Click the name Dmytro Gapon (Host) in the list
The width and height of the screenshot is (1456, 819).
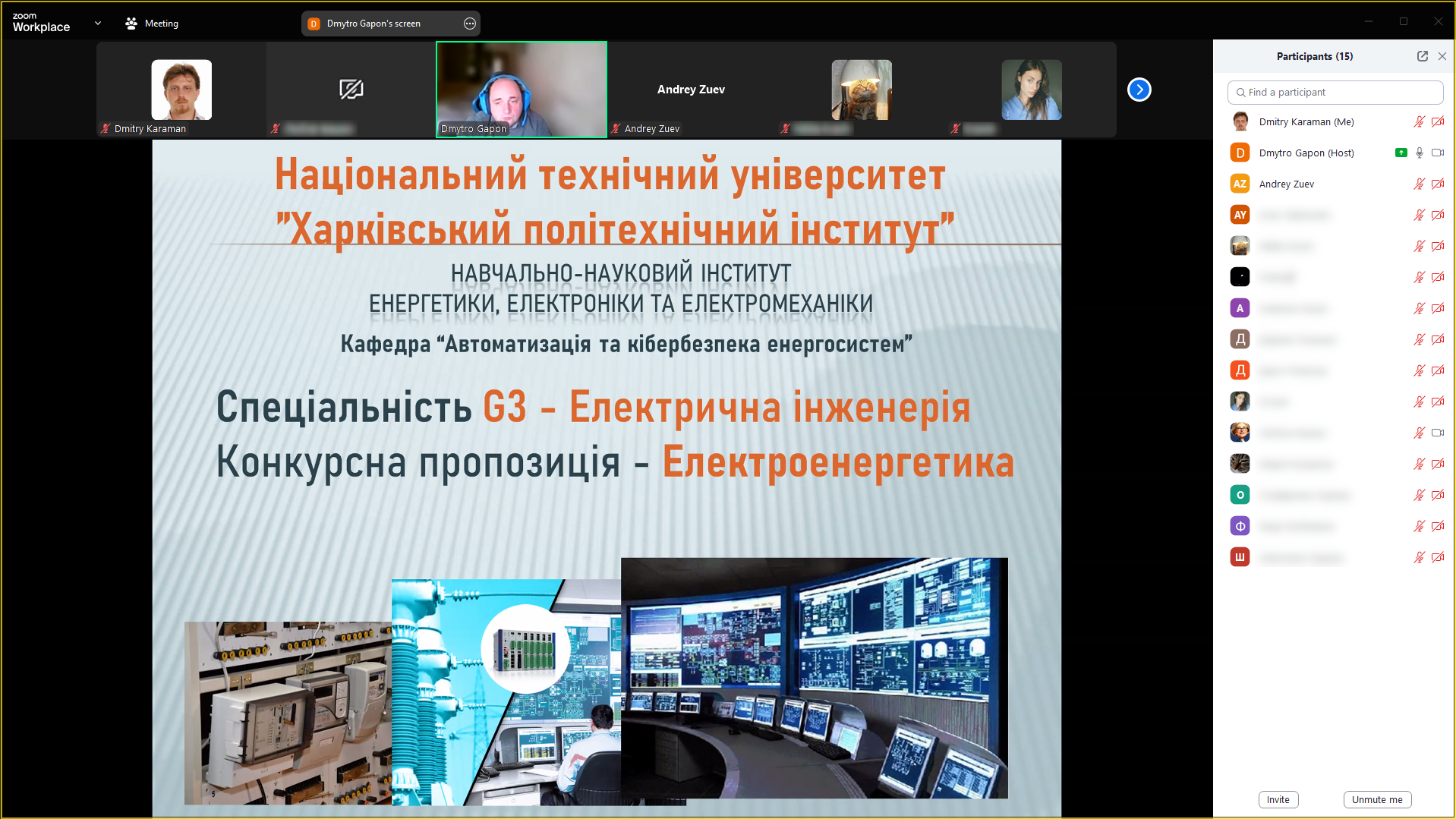tap(1306, 153)
